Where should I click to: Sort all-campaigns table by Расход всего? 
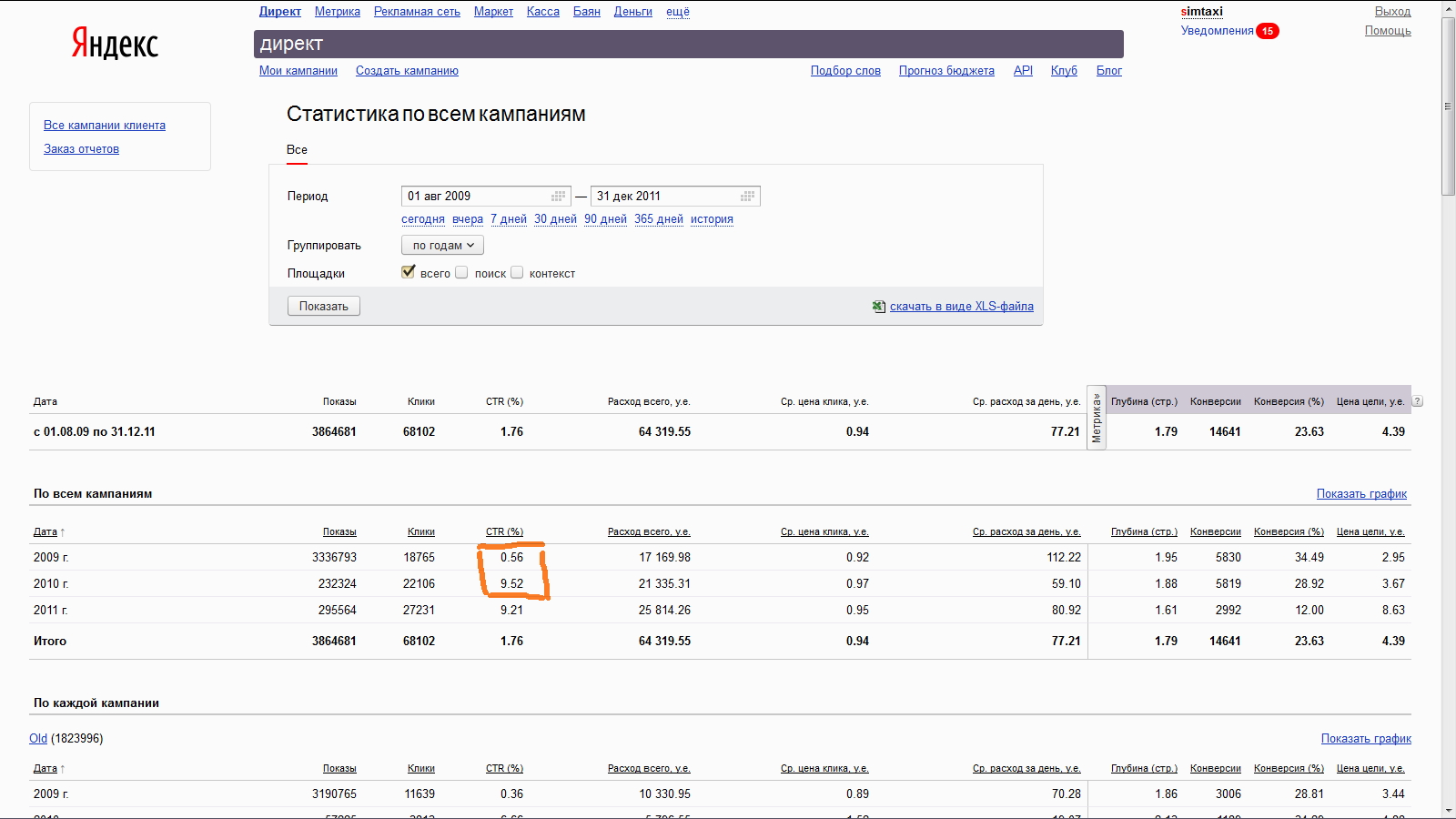tap(649, 531)
